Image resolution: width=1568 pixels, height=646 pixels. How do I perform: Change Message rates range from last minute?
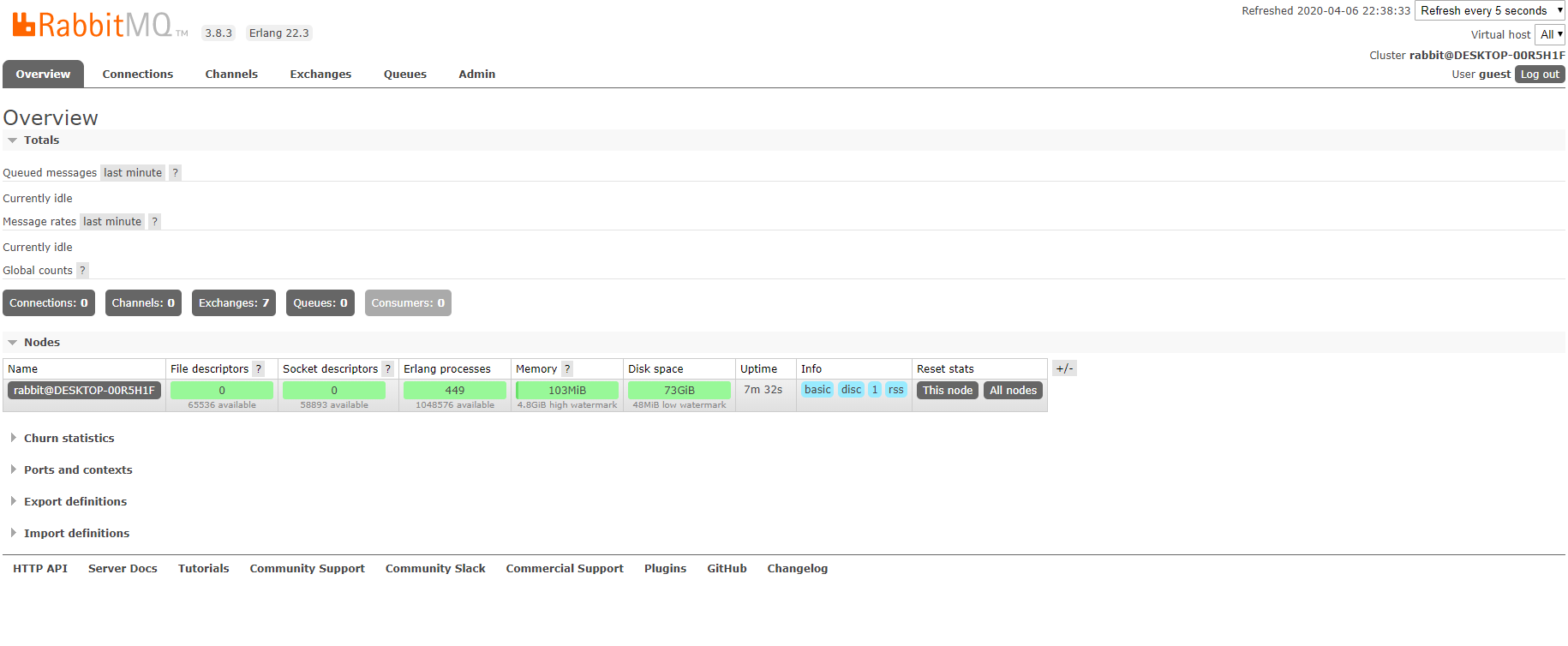112,222
